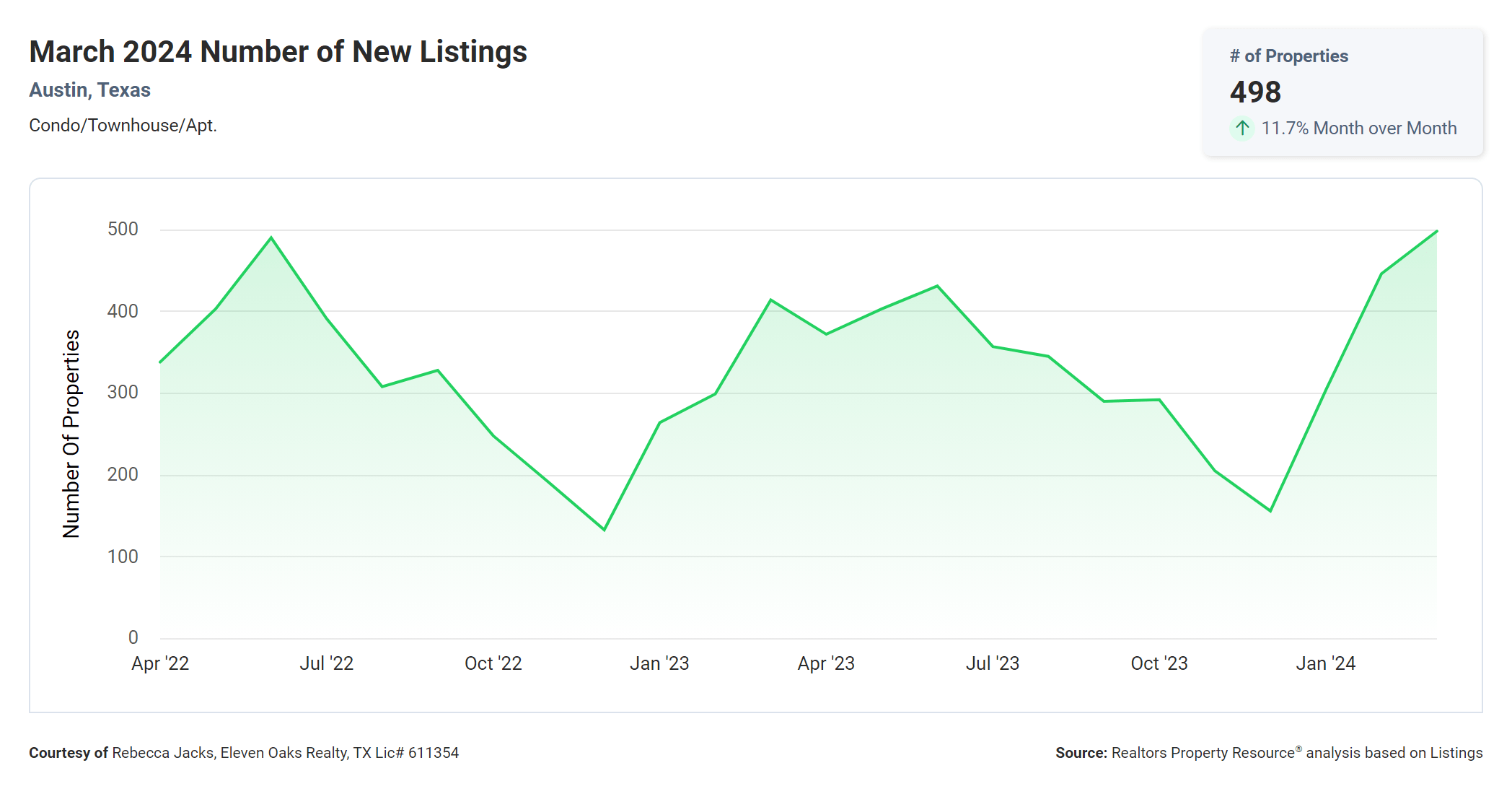This screenshot has width=1512, height=794.
Task: Click the Number Of Properties axis title
Action: click(71, 434)
